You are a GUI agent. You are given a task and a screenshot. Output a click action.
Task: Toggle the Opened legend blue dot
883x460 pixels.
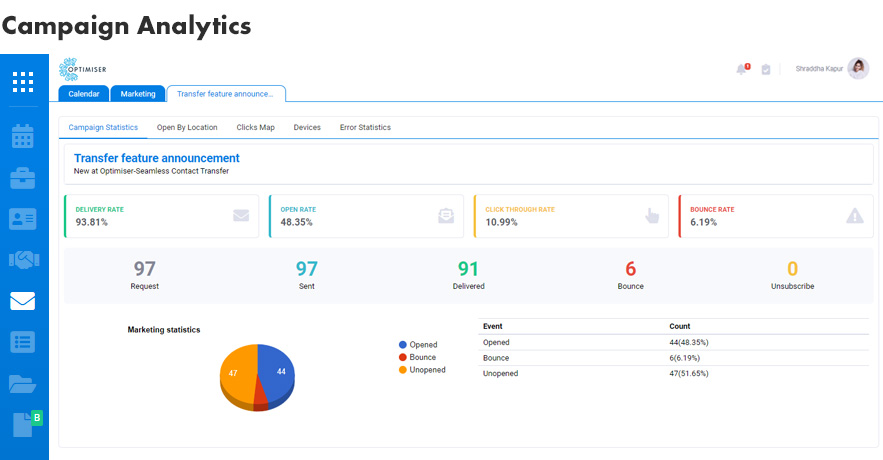pos(402,345)
